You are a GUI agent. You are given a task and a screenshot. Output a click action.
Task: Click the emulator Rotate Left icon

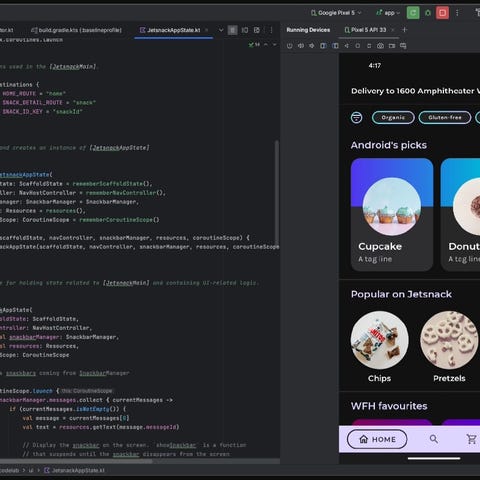[x=323, y=46]
